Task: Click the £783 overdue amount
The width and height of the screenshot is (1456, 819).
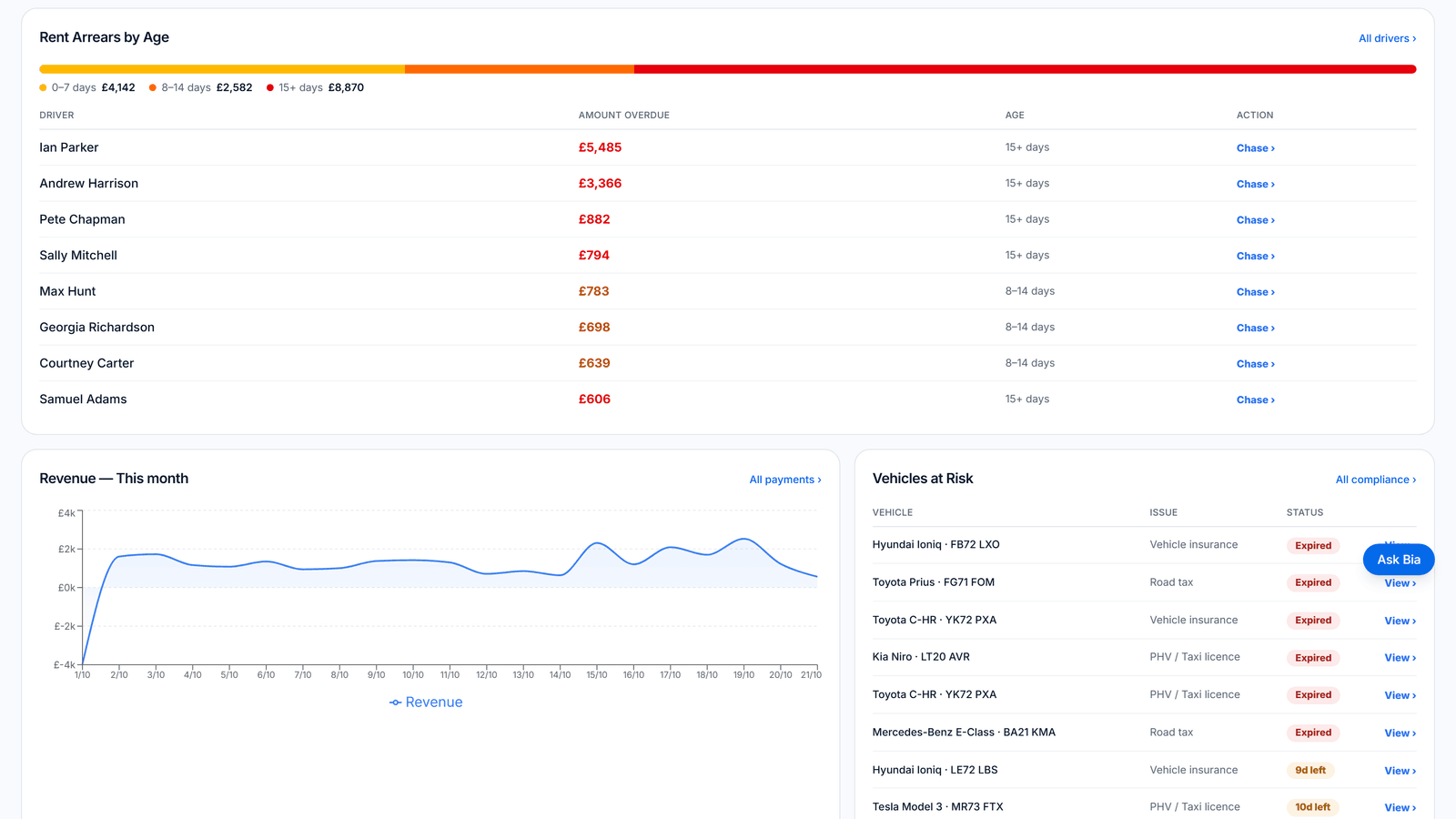Action: pos(594,291)
